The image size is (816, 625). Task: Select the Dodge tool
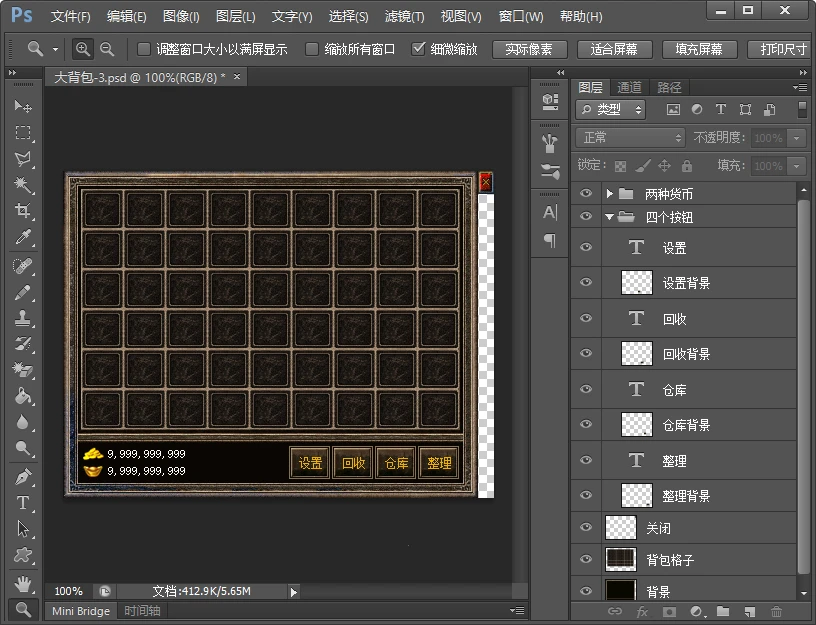click(x=23, y=448)
